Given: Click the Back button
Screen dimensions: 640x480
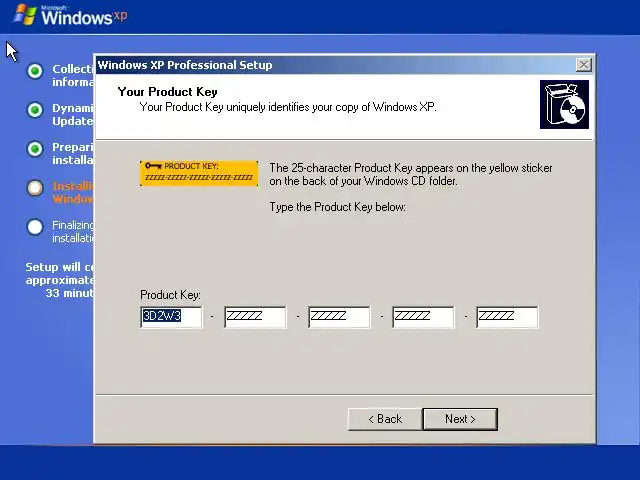Looking at the screenshot, I should (385, 419).
